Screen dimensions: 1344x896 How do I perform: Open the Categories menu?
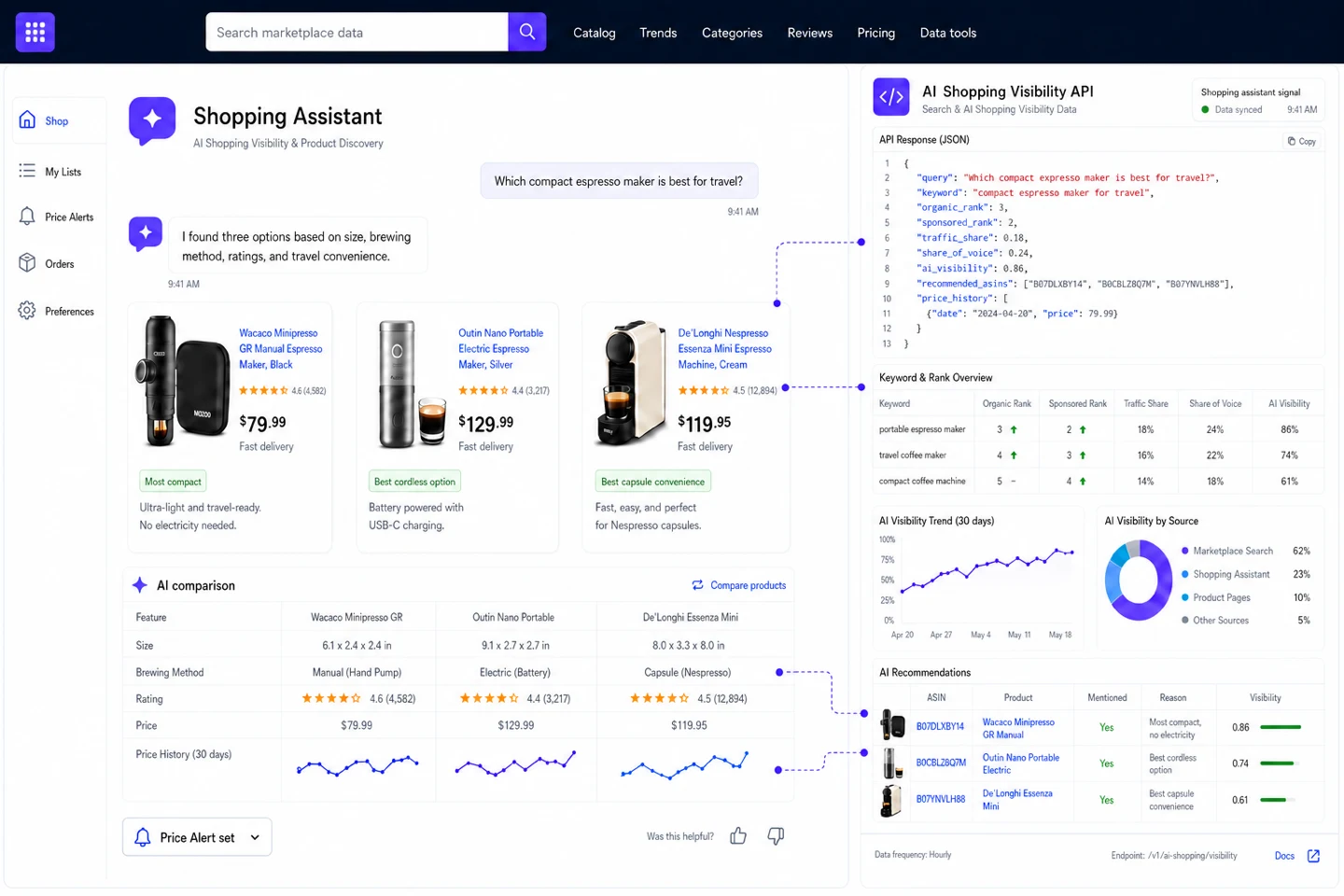point(732,33)
